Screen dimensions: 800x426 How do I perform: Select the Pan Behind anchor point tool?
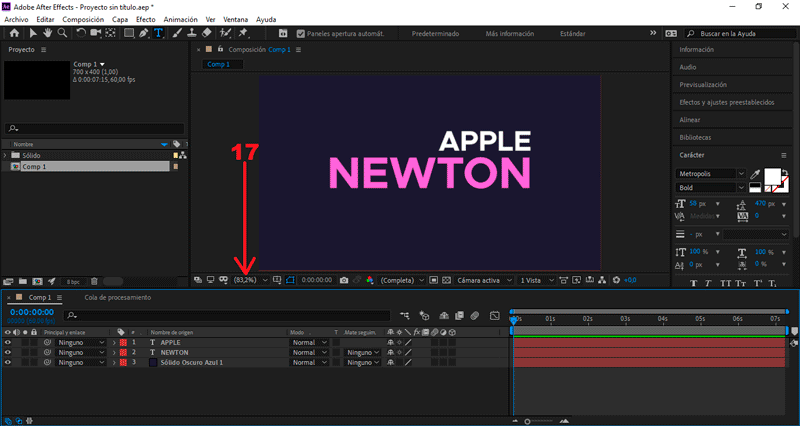[110, 33]
